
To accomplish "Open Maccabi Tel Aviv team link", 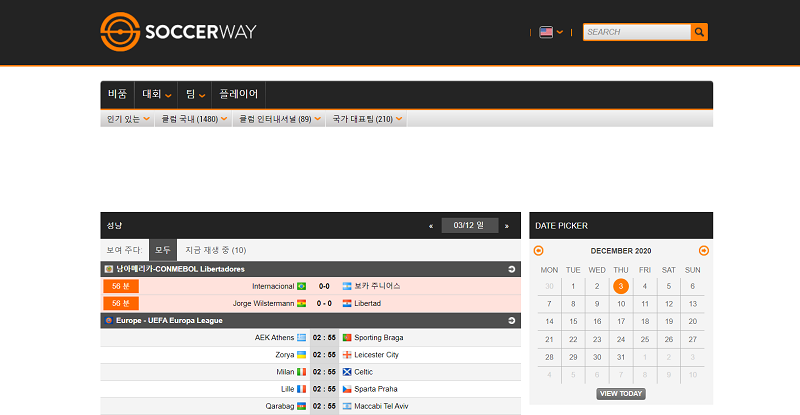I will tap(381, 406).
